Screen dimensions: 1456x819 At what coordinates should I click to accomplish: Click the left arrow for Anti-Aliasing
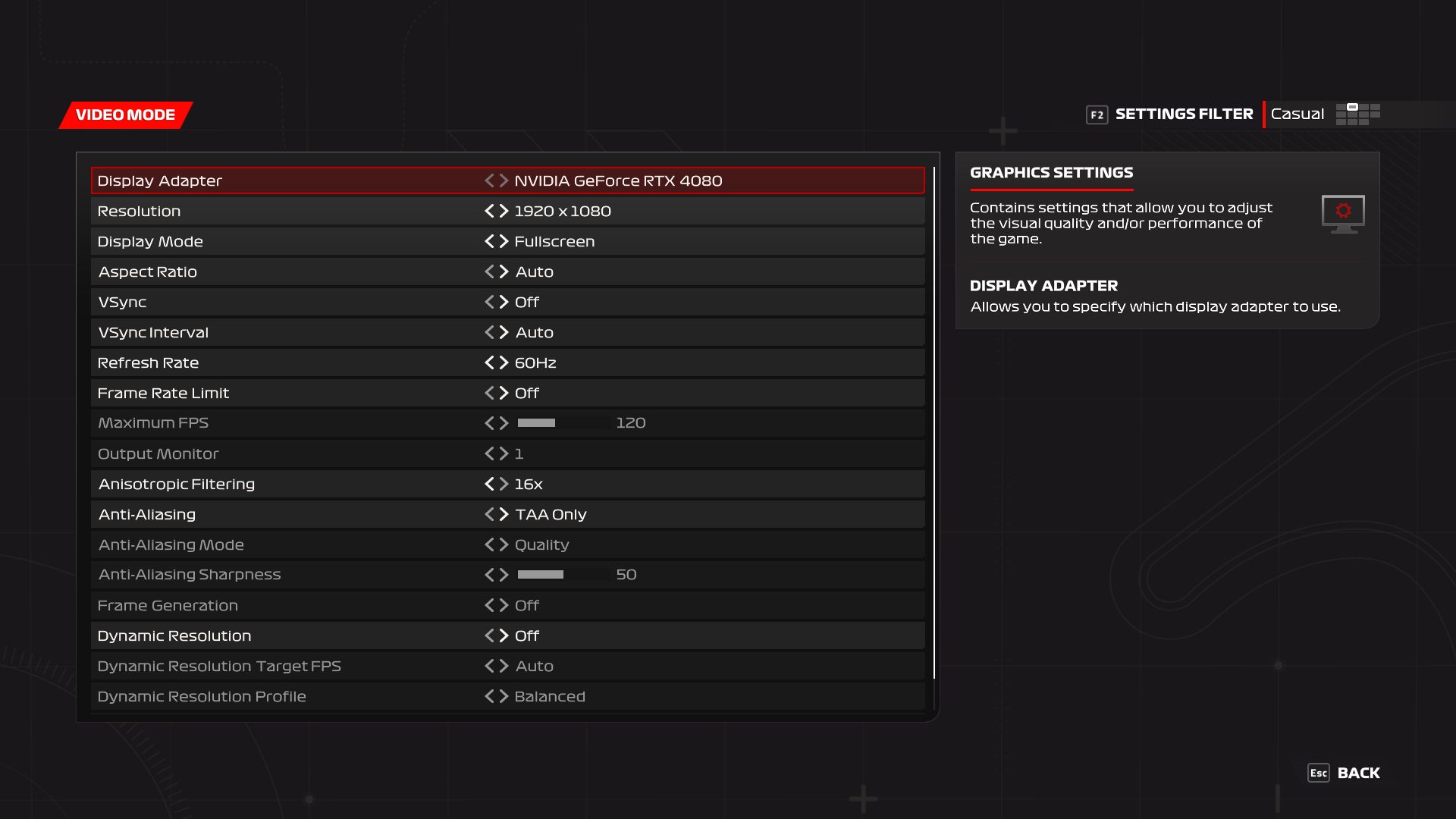489,514
